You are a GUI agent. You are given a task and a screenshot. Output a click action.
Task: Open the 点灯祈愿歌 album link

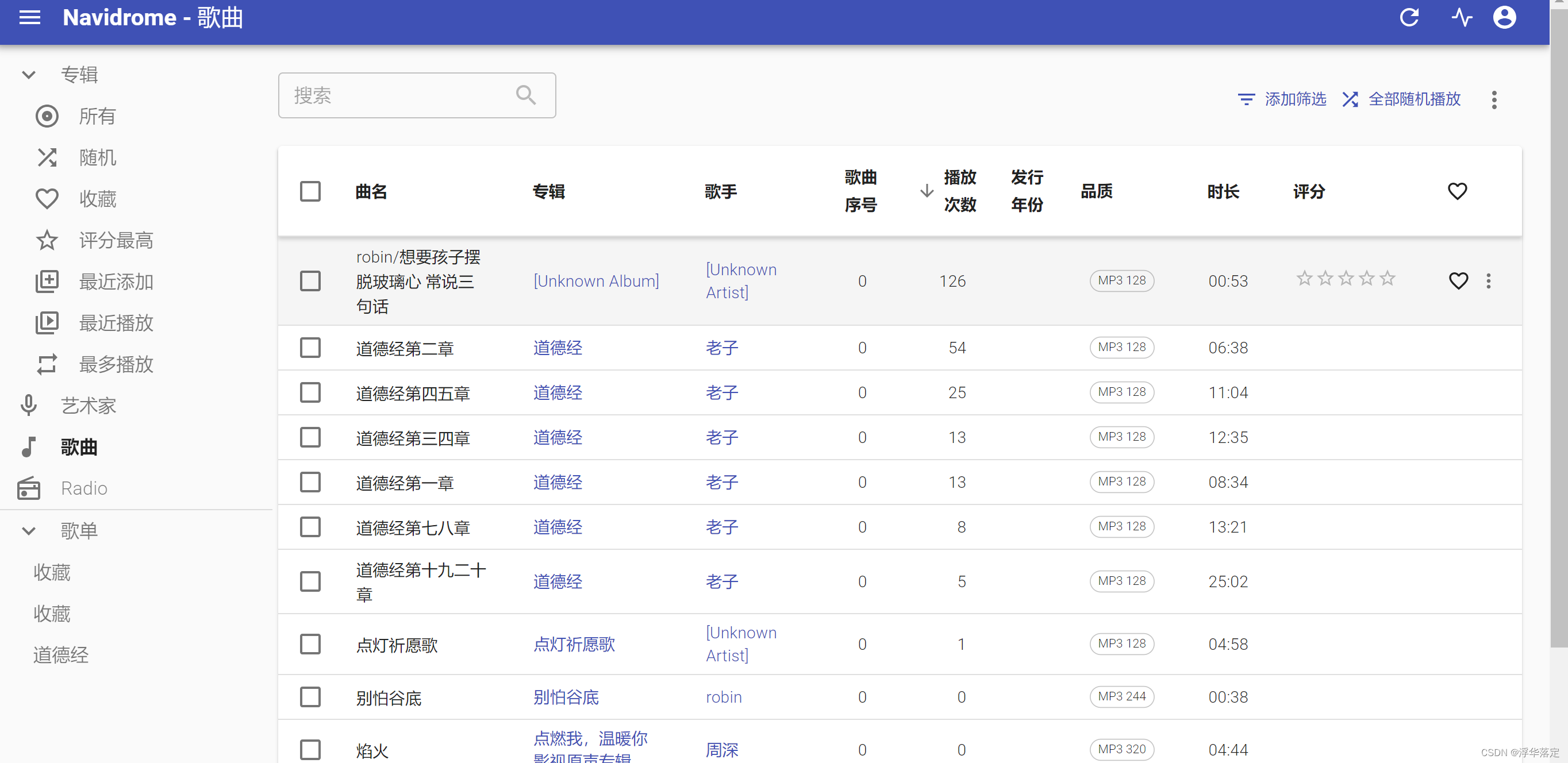click(574, 644)
